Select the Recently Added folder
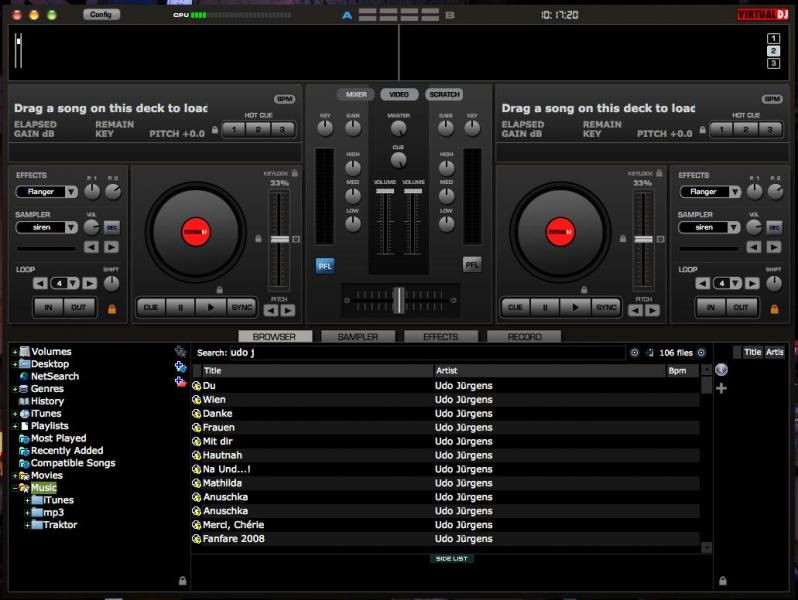This screenshot has height=600, width=798. pyautogui.click(x=67, y=450)
